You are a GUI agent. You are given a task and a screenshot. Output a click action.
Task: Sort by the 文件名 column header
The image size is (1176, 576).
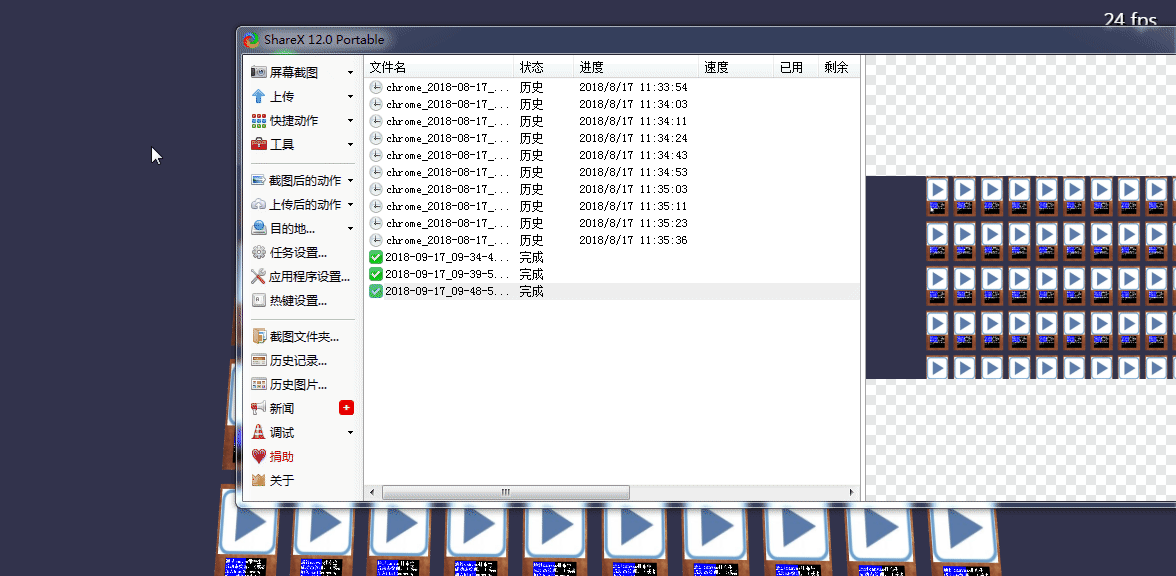(x=439, y=68)
